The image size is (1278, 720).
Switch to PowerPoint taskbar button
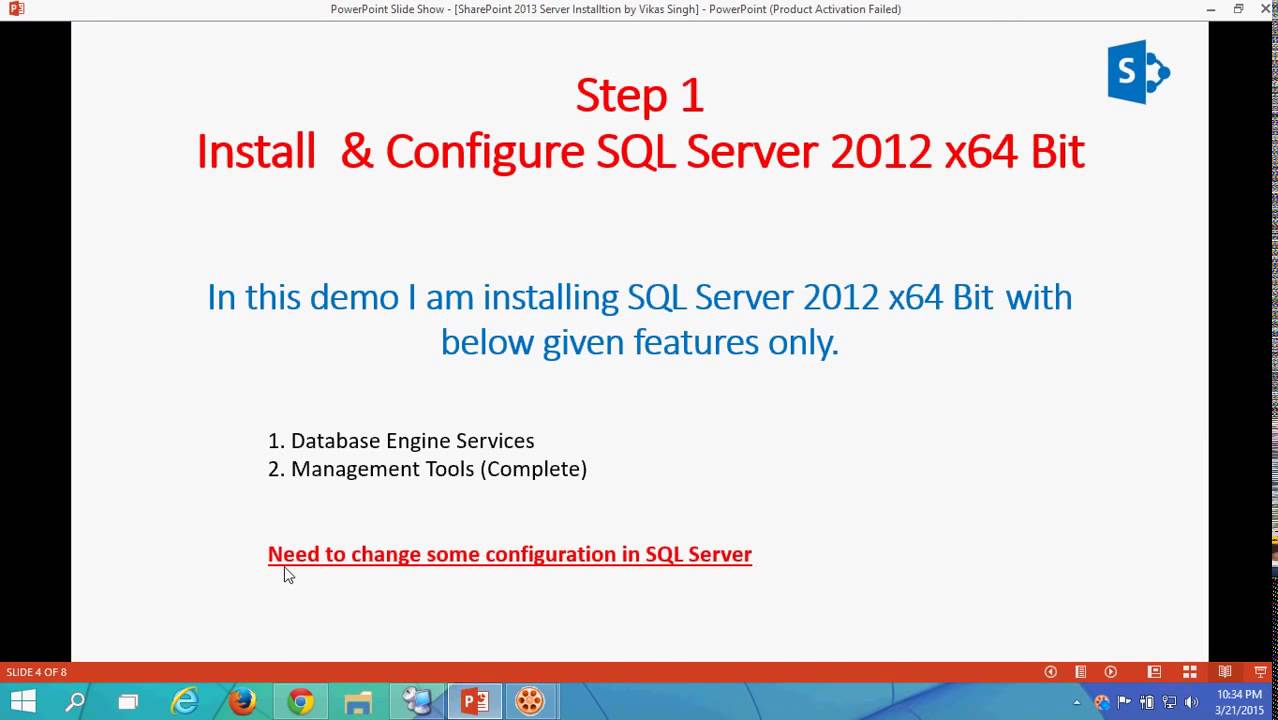pyautogui.click(x=474, y=702)
